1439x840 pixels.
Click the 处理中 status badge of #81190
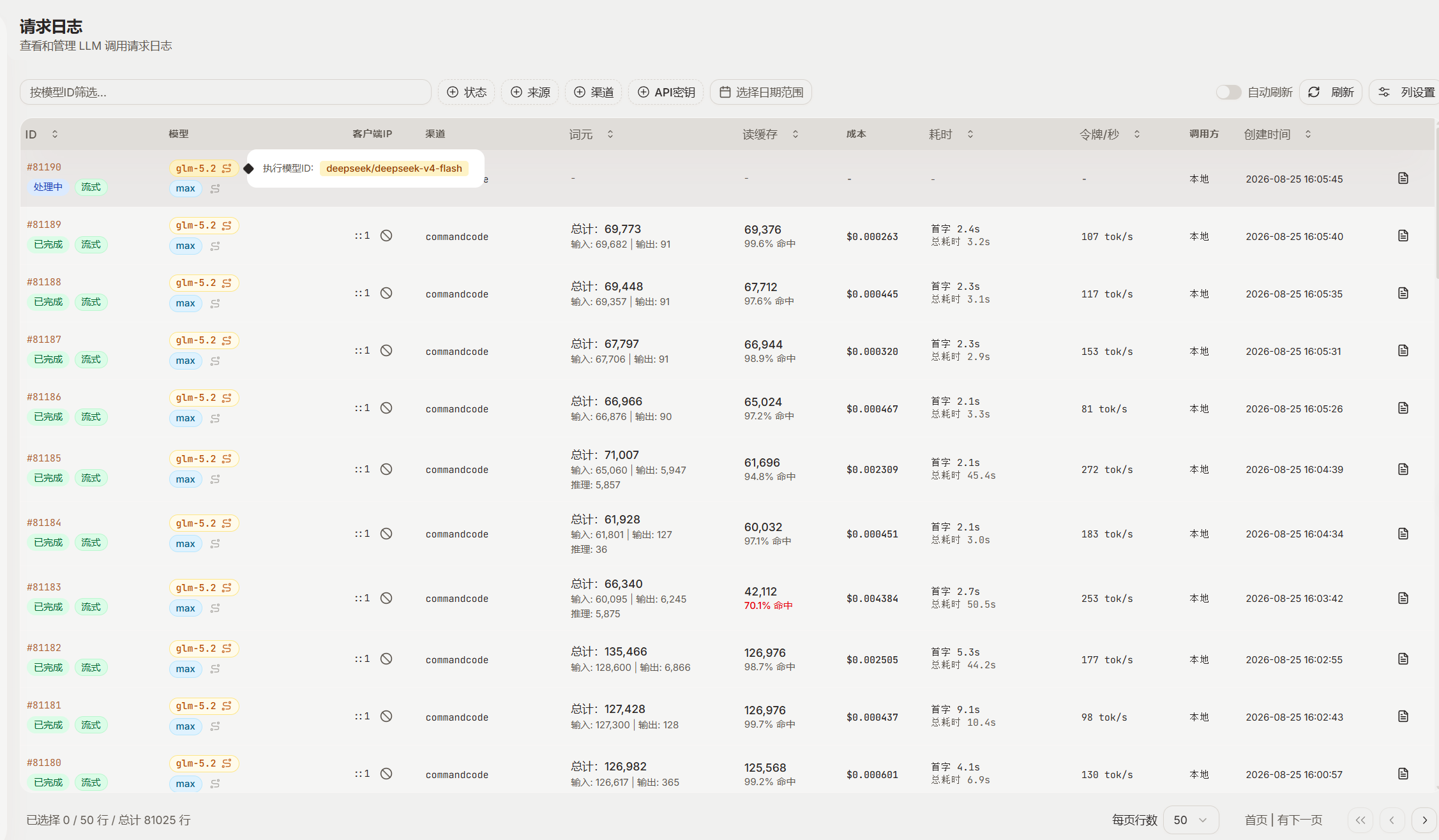point(48,187)
